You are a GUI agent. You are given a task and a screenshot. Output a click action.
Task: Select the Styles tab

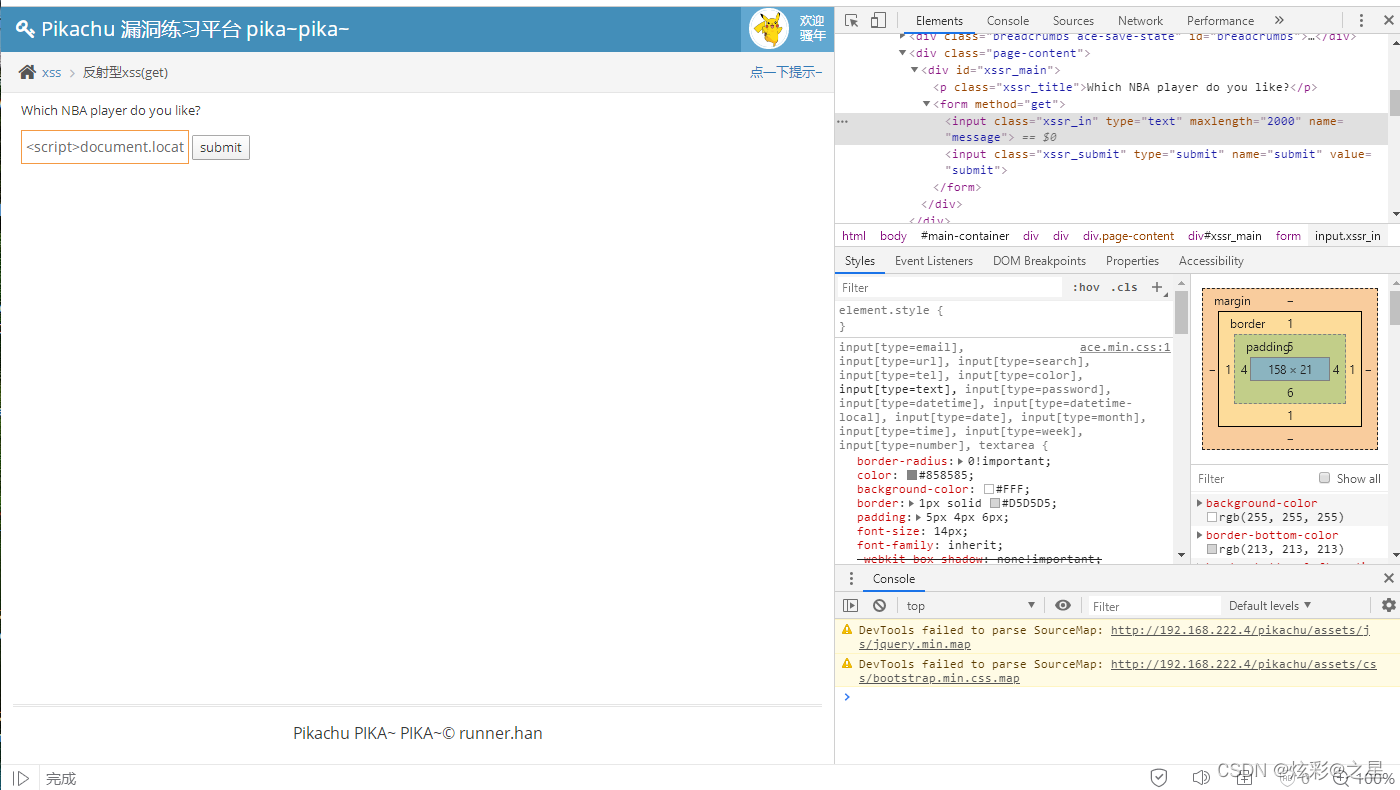pyautogui.click(x=860, y=260)
